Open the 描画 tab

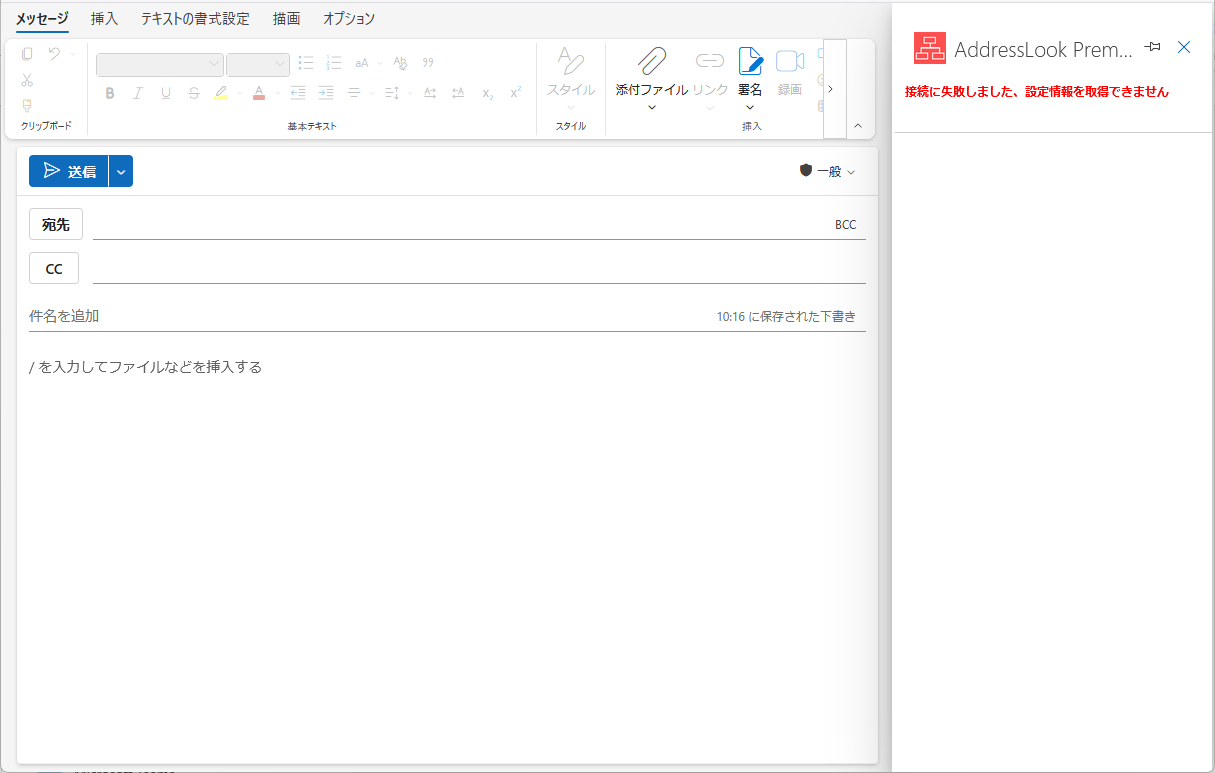click(x=286, y=19)
